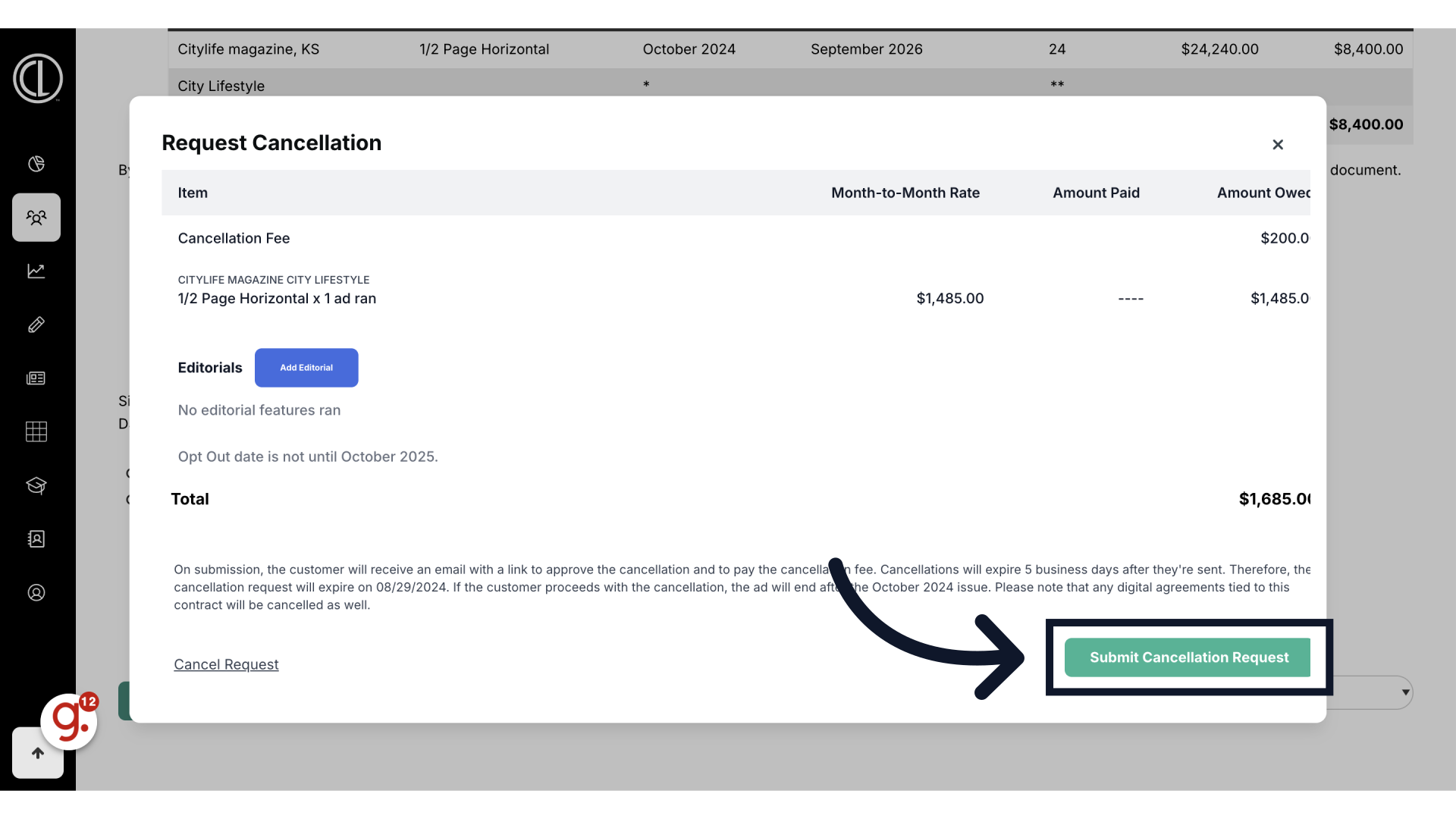
Task: Open the user profile circle icon
Action: (36, 593)
